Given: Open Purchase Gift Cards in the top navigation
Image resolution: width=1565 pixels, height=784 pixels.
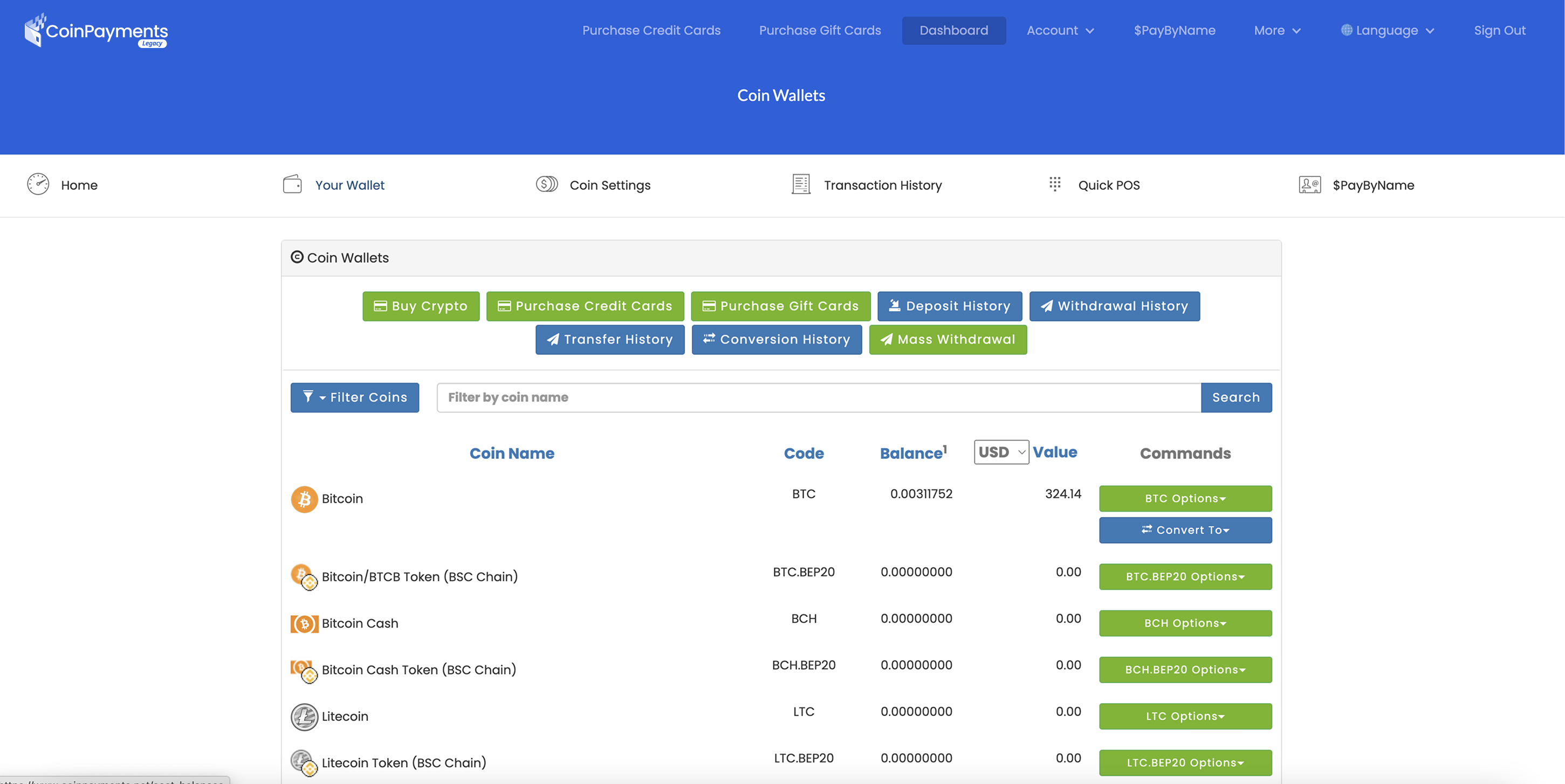Looking at the screenshot, I should pyautogui.click(x=820, y=30).
